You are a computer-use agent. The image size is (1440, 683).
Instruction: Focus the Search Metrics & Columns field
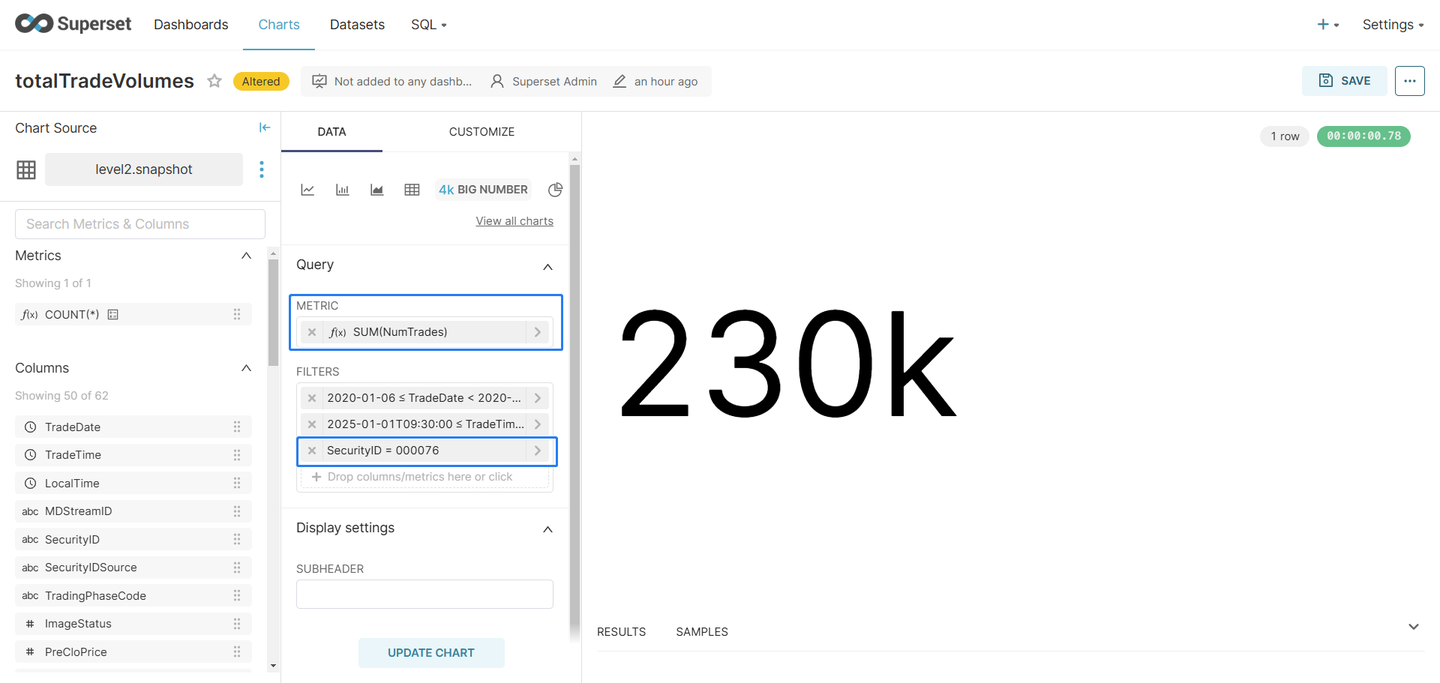tap(140, 224)
